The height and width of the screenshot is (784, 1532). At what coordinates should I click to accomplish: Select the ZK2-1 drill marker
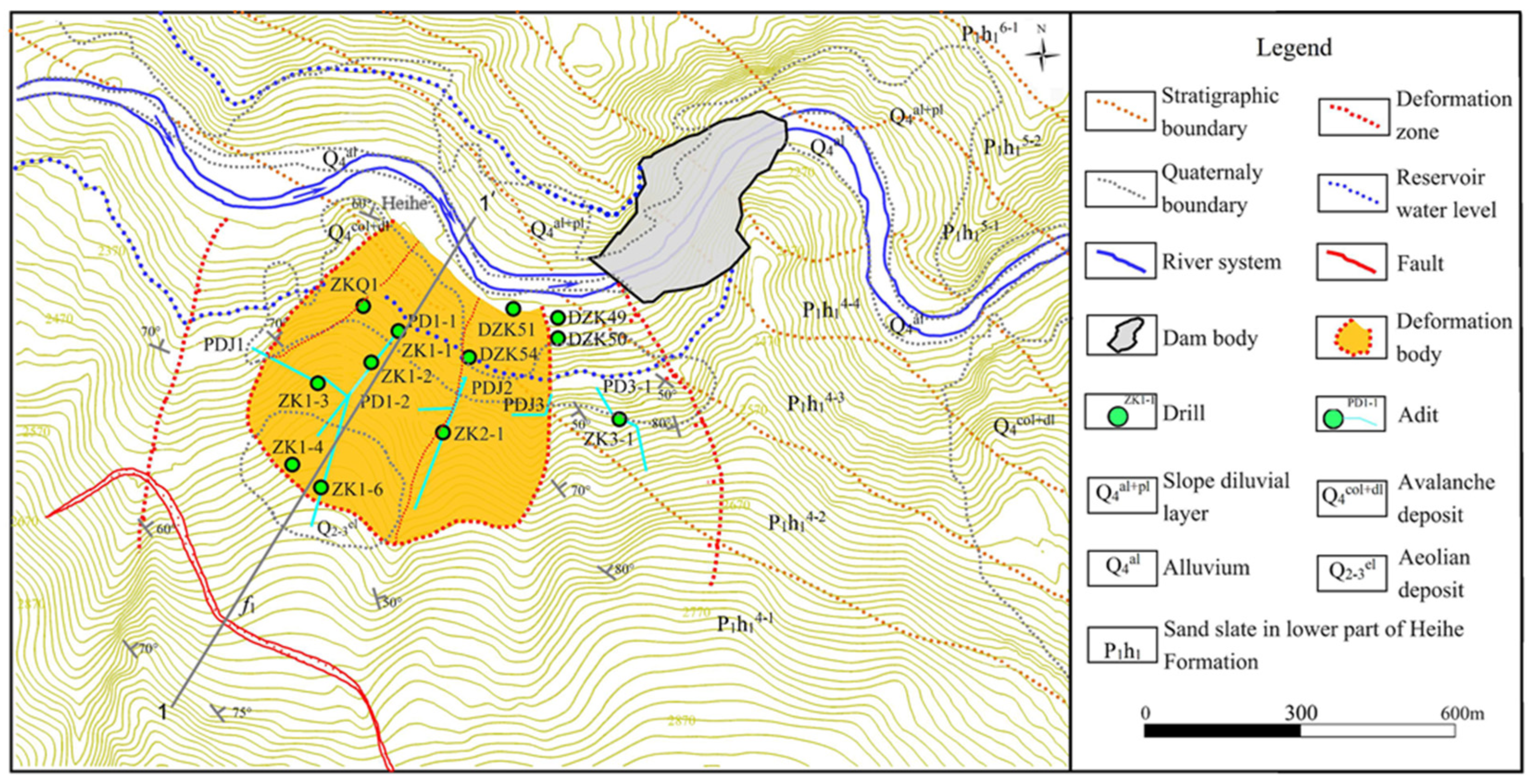coord(443,433)
